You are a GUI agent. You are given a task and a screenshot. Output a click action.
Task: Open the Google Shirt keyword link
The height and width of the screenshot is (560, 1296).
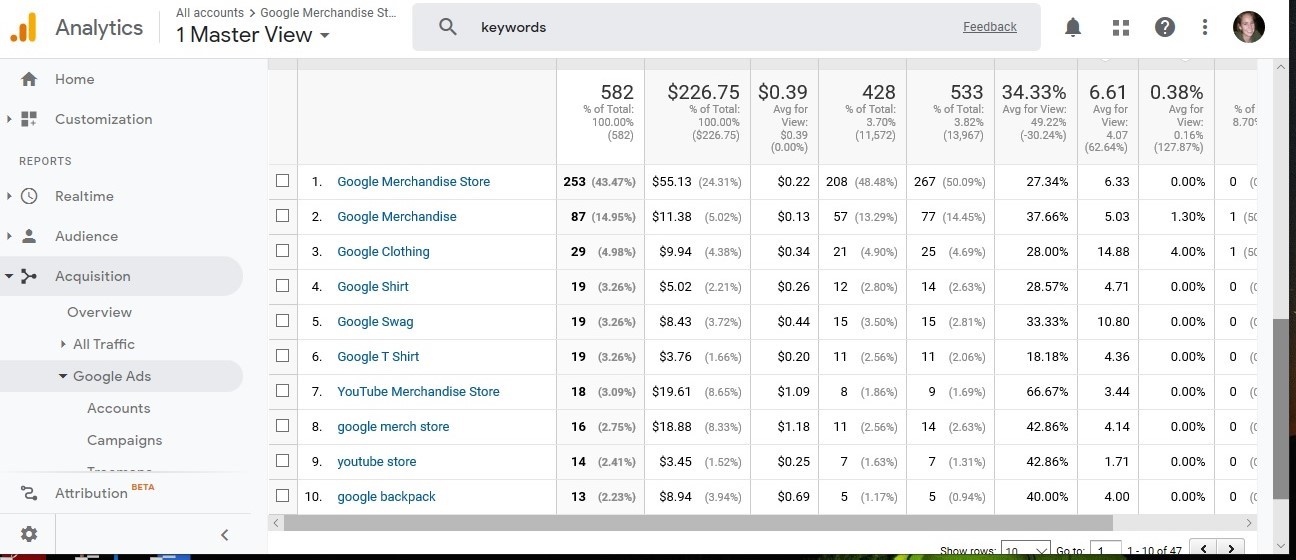click(x=373, y=286)
